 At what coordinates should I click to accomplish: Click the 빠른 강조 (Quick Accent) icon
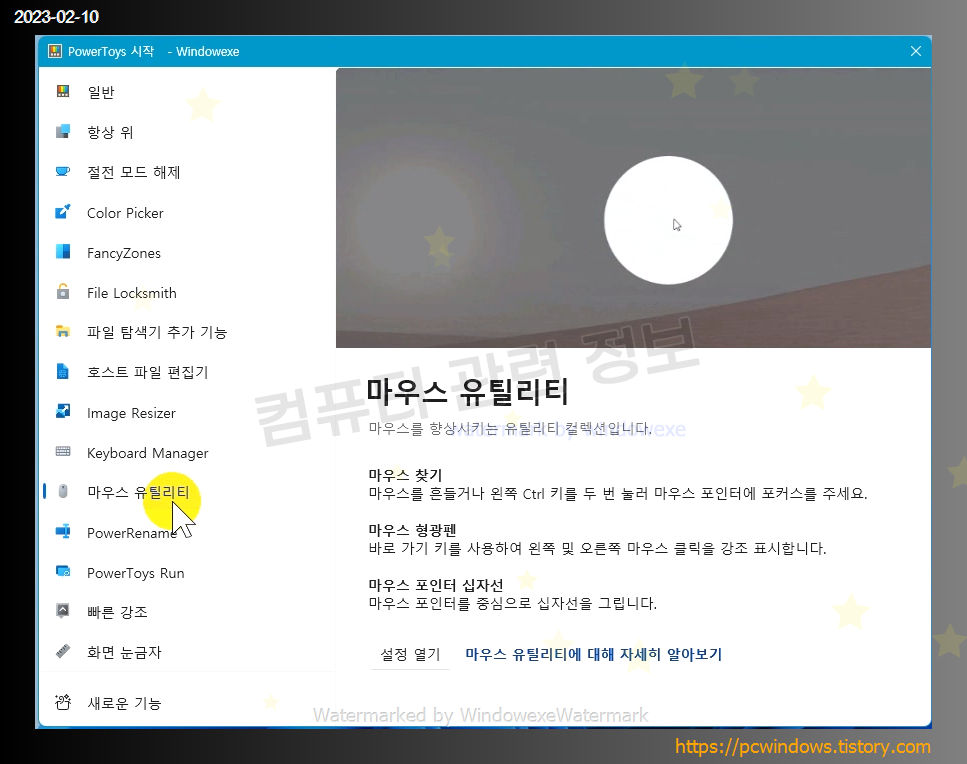coord(63,611)
